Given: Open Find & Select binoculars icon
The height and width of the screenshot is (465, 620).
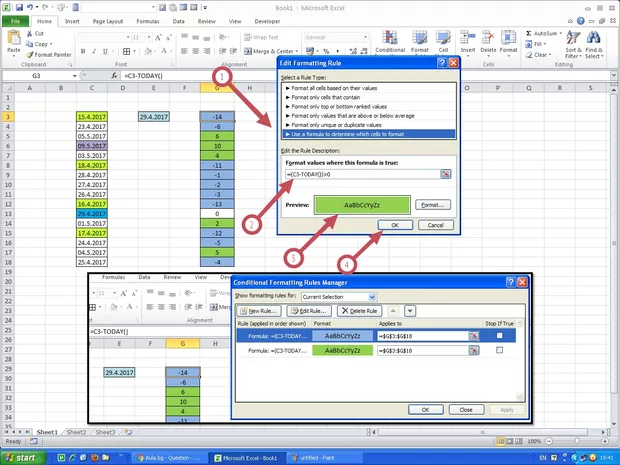Looking at the screenshot, I should click(x=594, y=38).
